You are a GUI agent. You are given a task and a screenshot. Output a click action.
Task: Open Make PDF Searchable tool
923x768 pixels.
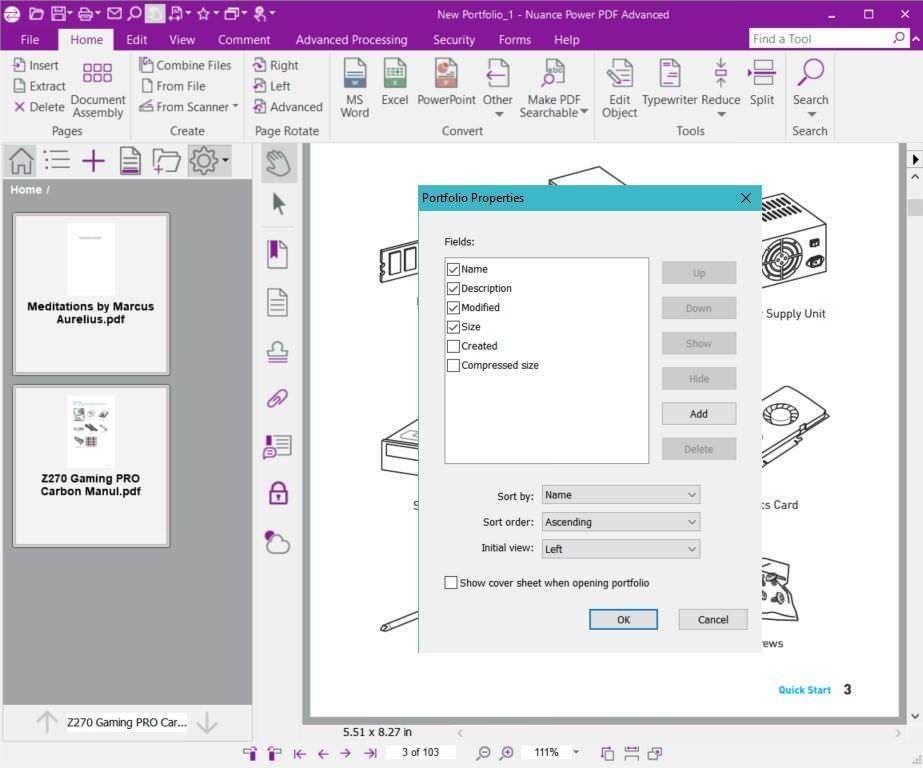pyautogui.click(x=553, y=88)
